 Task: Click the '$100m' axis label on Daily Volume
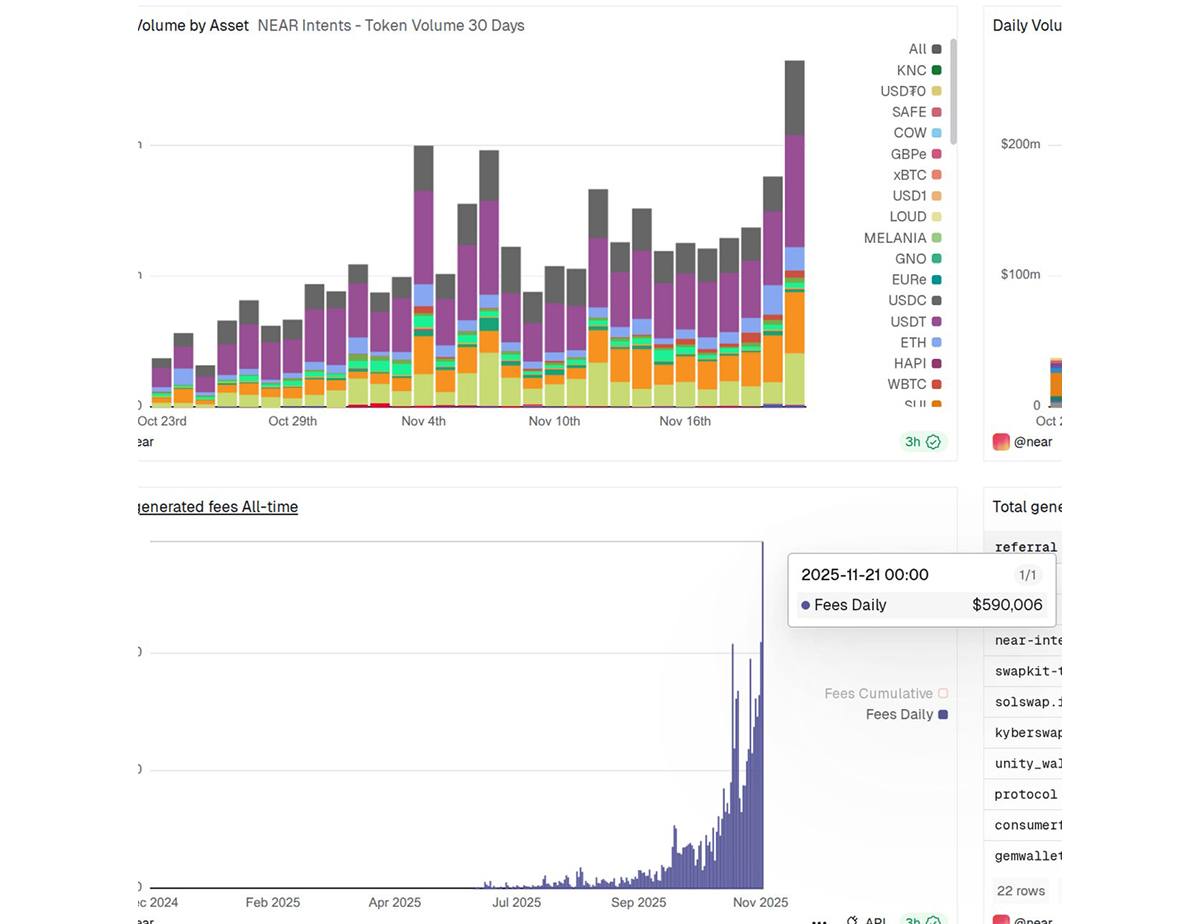[1020, 274]
